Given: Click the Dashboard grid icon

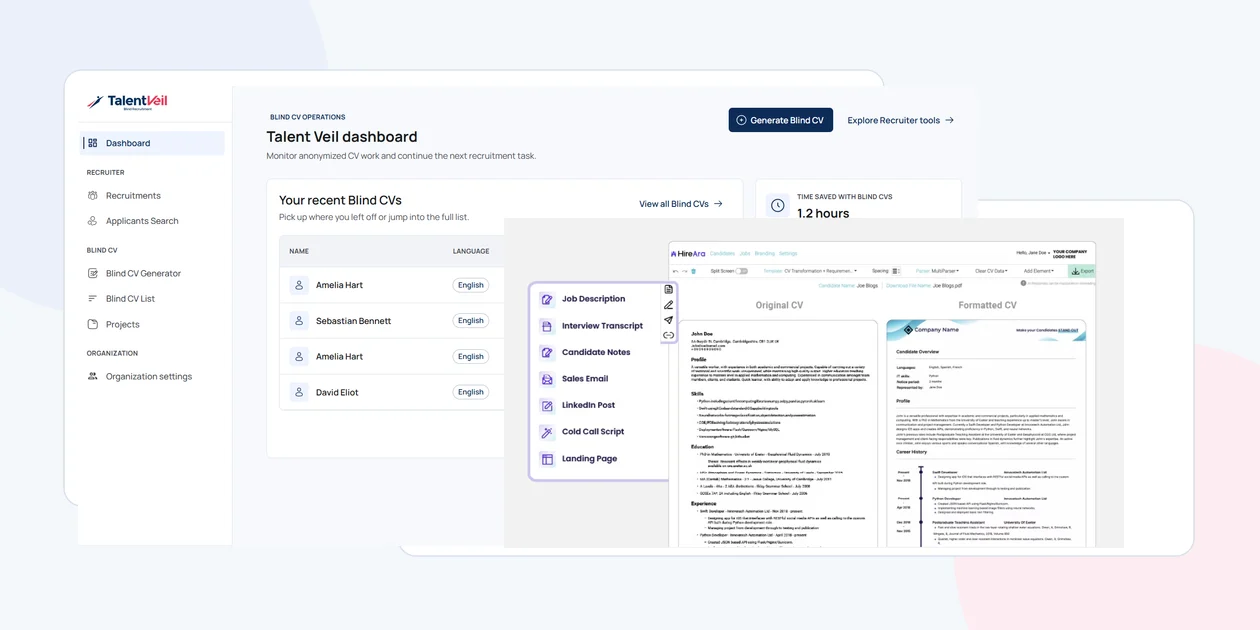Looking at the screenshot, I should [93, 143].
